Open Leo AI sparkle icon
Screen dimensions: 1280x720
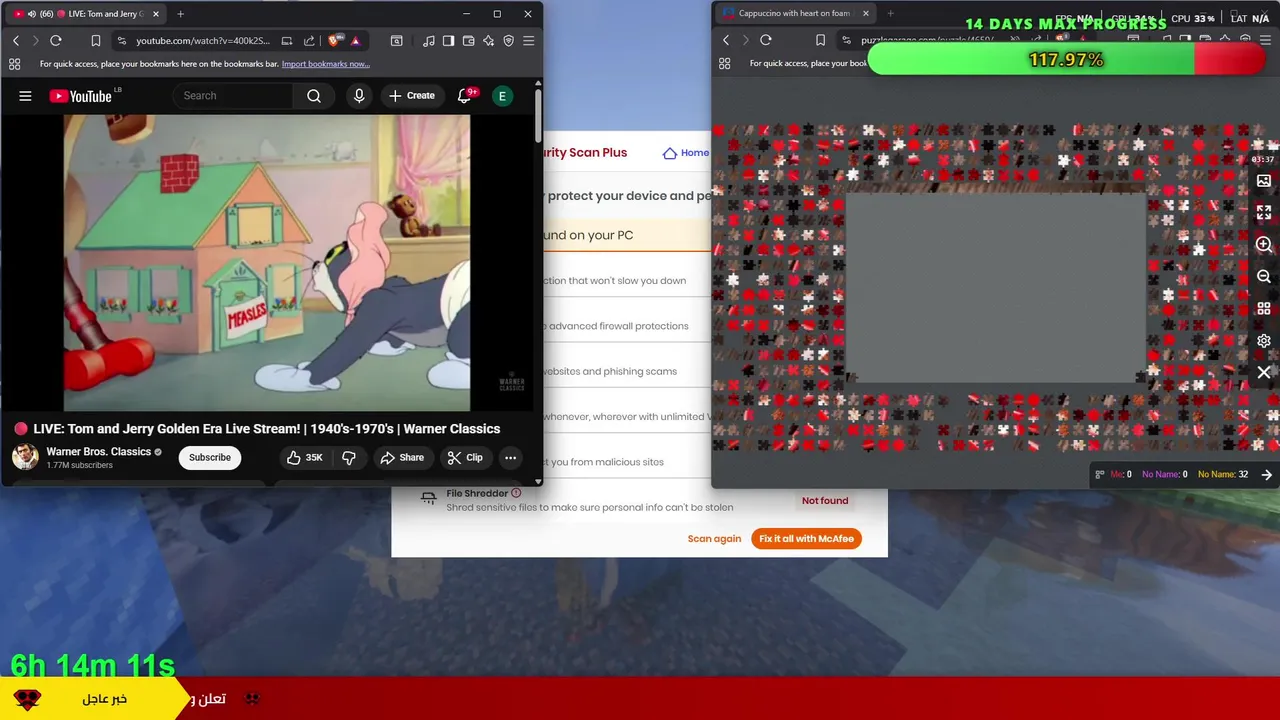tap(489, 41)
